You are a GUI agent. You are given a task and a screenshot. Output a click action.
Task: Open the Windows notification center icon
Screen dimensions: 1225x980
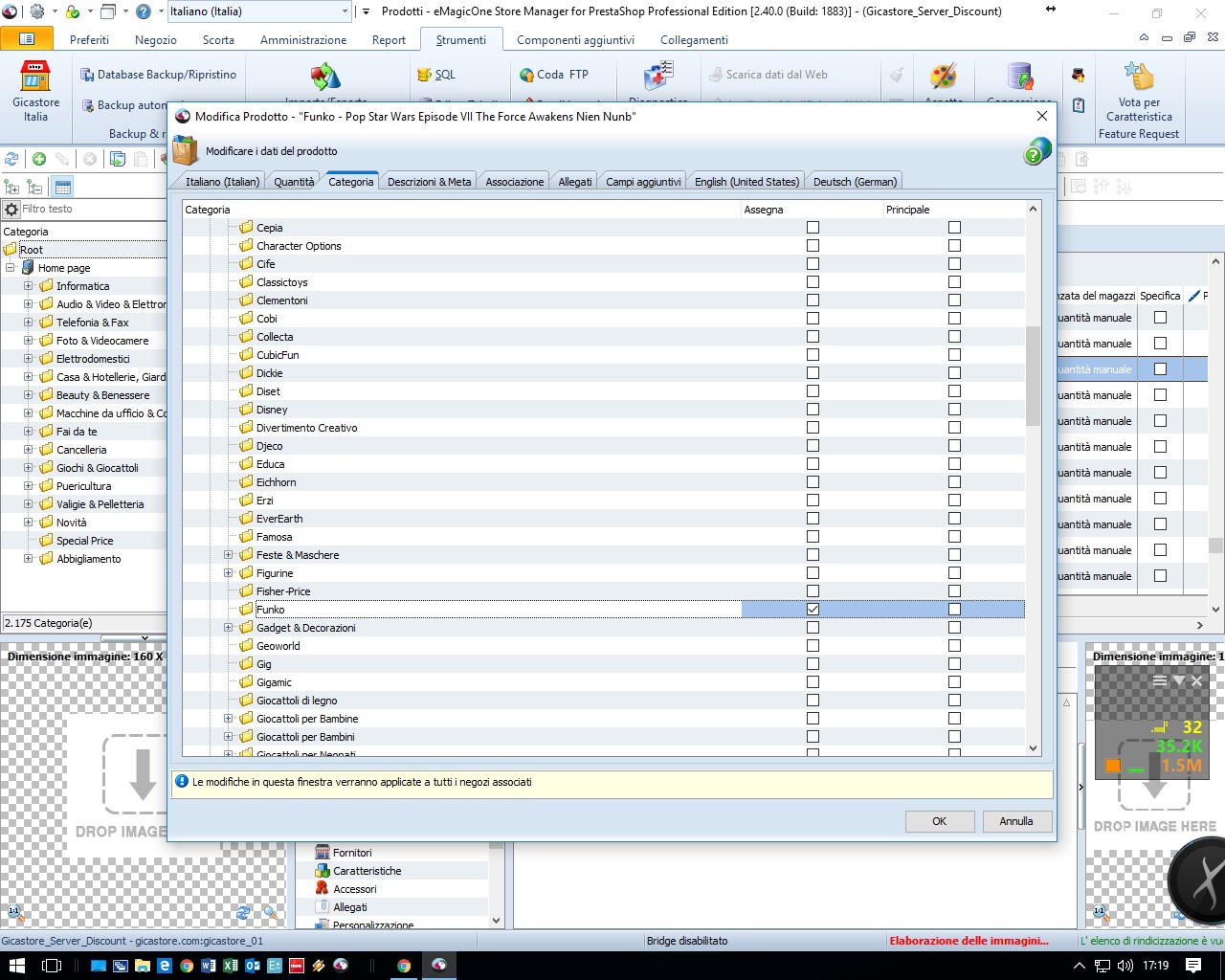[x=1193, y=966]
